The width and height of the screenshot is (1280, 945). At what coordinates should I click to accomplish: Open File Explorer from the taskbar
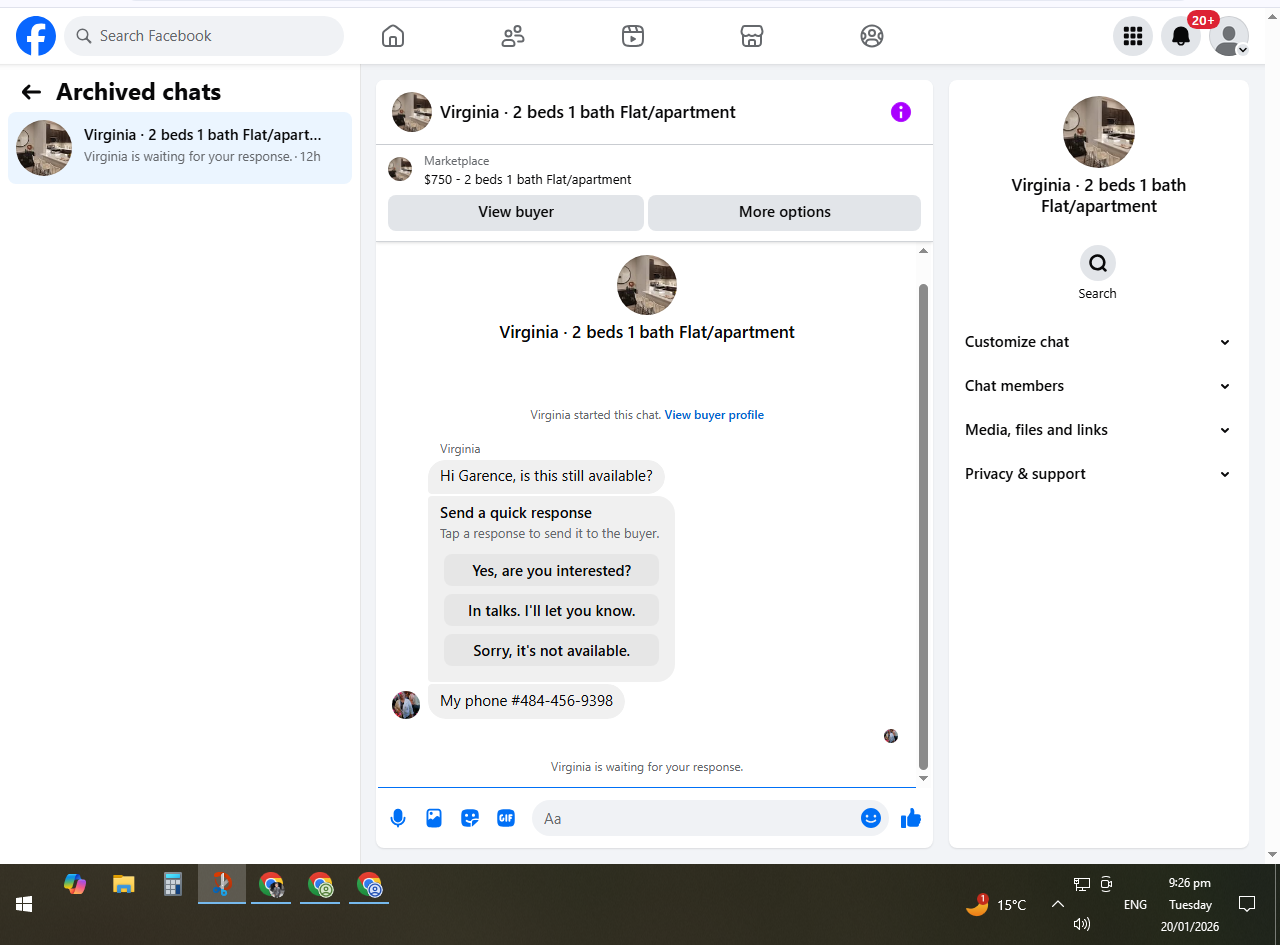[x=124, y=884]
